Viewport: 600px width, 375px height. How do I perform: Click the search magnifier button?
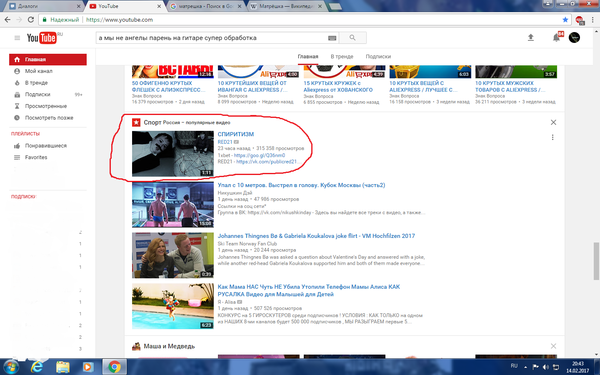click(352, 38)
